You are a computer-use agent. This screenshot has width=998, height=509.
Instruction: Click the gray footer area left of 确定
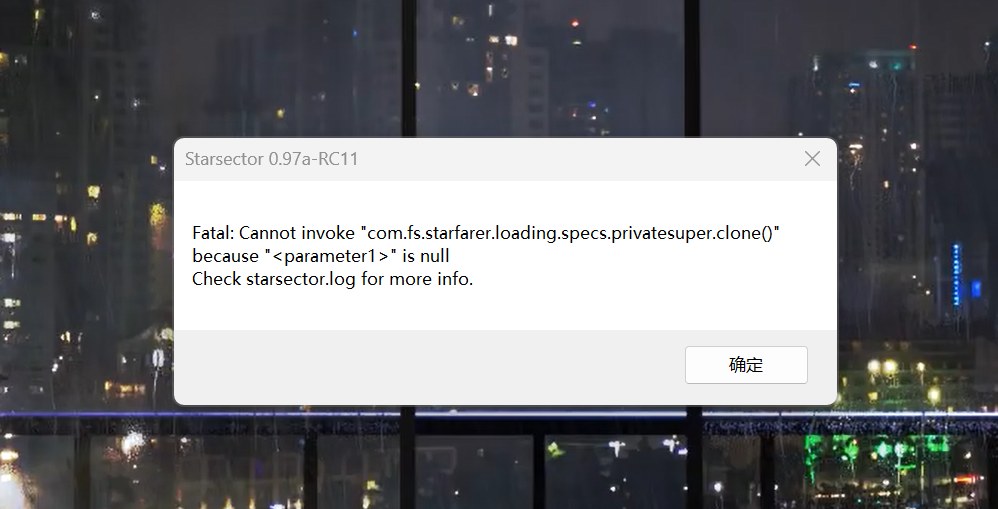426,366
